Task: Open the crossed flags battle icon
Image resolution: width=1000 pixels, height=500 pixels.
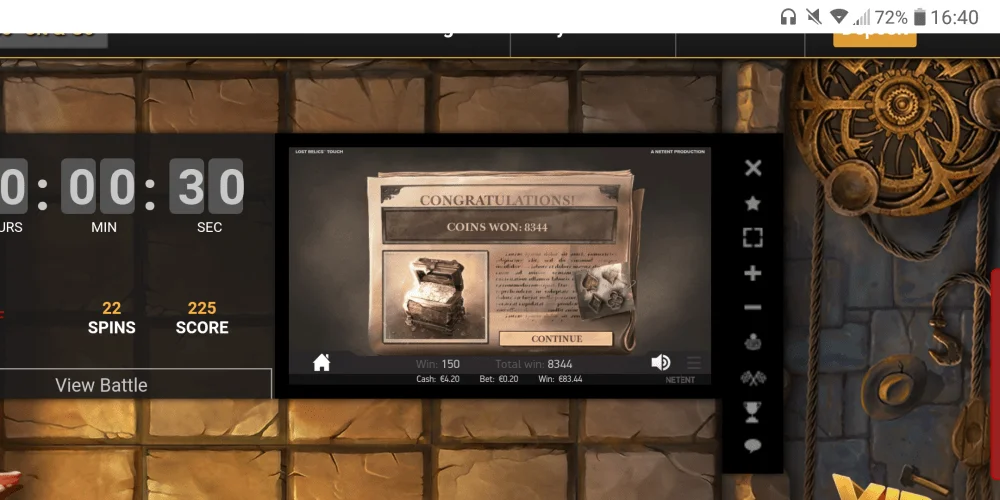Action: pyautogui.click(x=753, y=378)
